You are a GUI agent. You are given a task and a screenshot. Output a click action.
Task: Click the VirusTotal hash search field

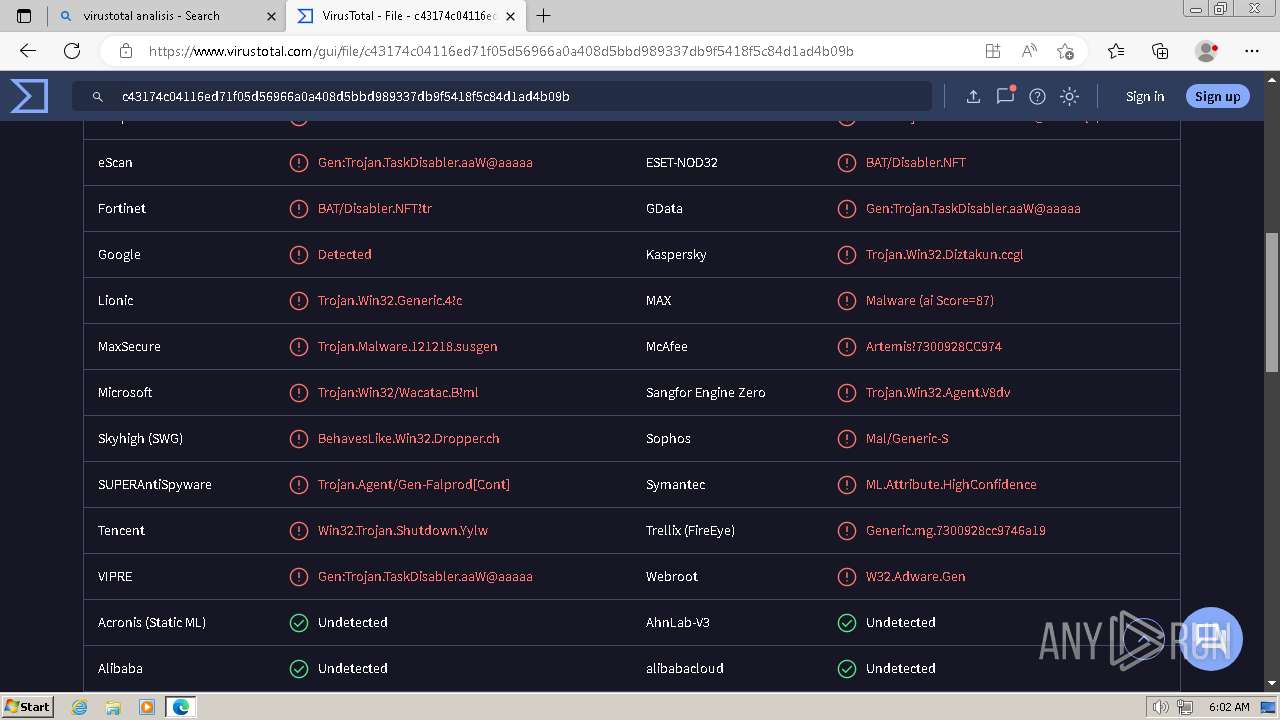[502, 96]
